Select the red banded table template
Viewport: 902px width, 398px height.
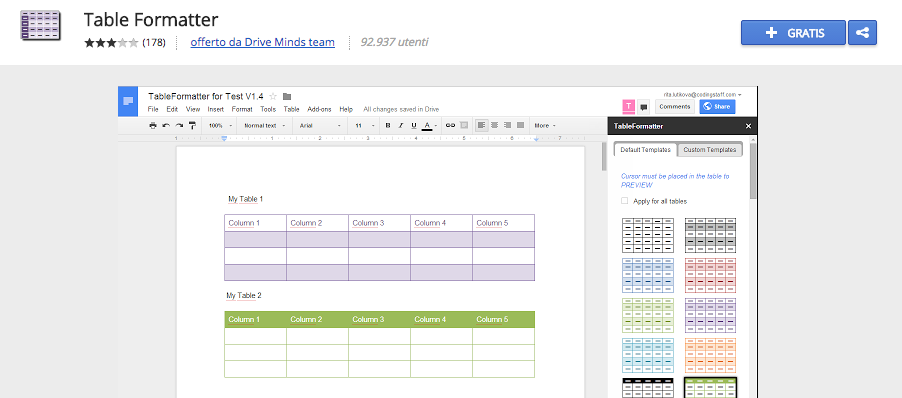pyautogui.click(x=710, y=275)
